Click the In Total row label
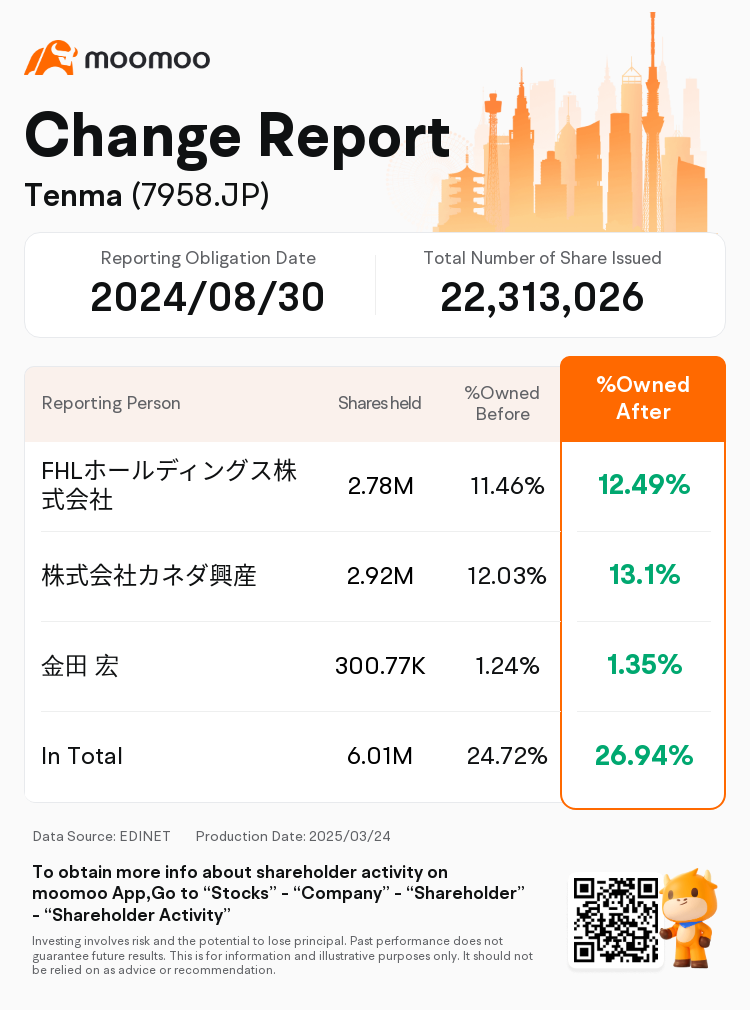Screen dimensions: 750x1010 click(x=82, y=756)
